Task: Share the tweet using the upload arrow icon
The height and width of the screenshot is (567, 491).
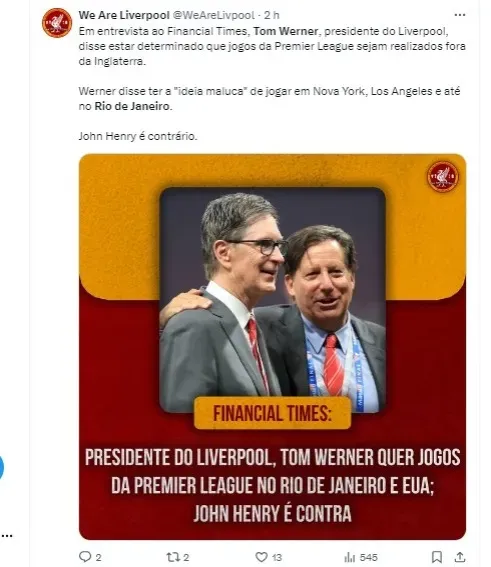Action: tap(460, 557)
